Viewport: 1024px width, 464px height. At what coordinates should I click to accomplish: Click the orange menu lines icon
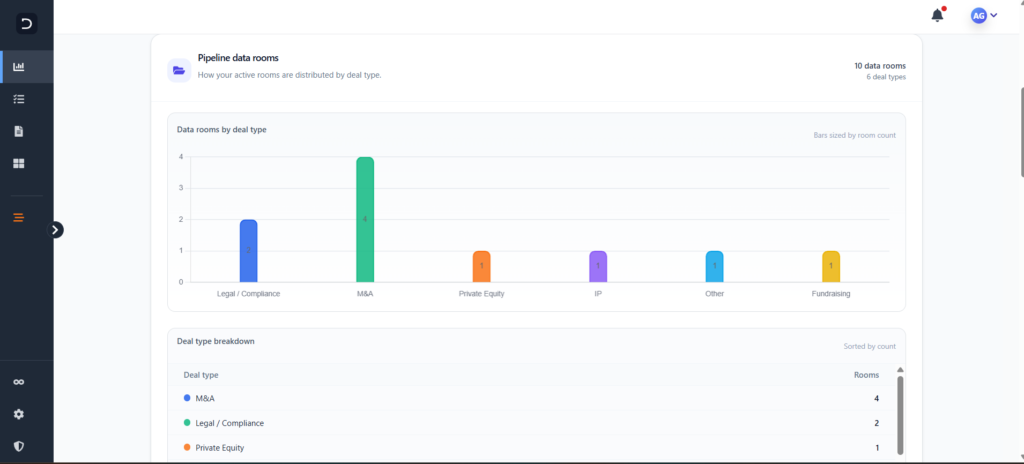[19, 217]
